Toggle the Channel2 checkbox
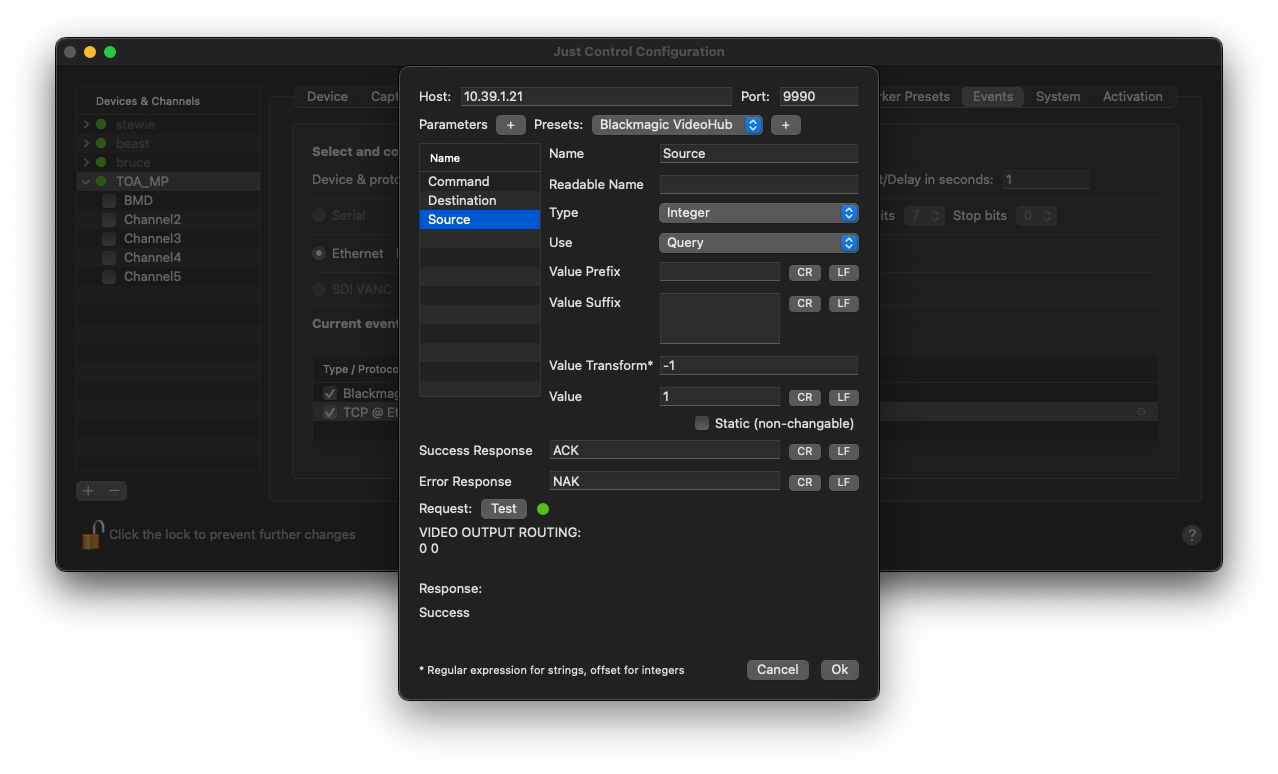Viewport: 1278px width, 774px height. click(109, 220)
